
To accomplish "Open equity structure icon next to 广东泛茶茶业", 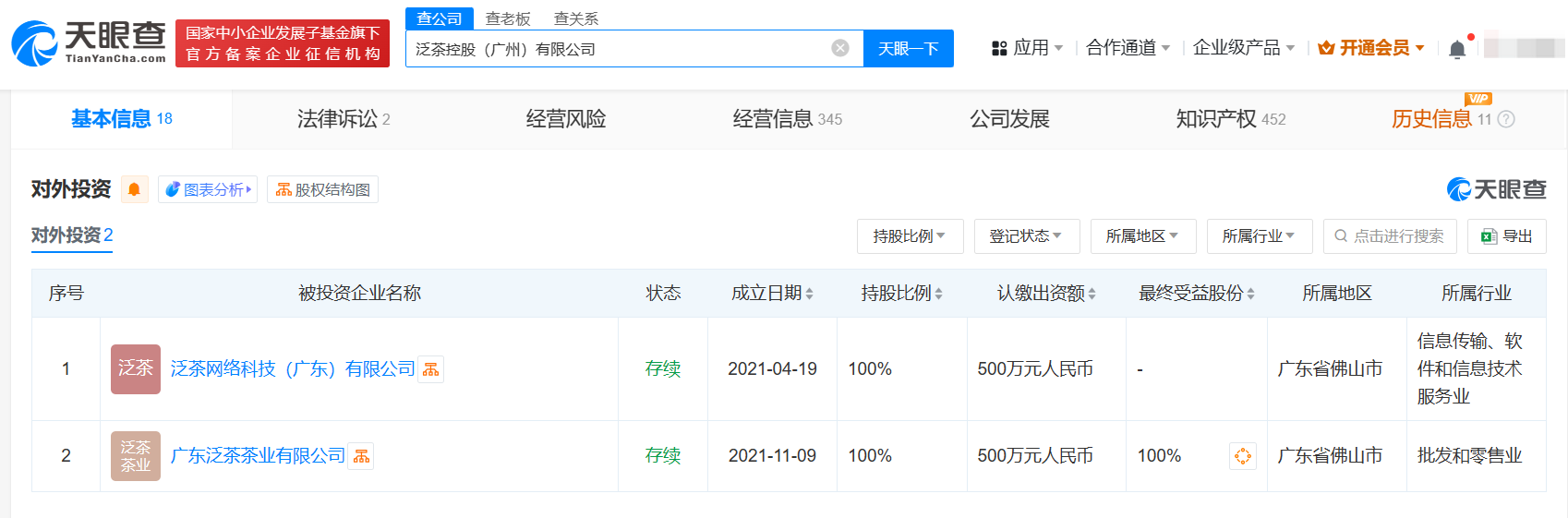I will pos(361,456).
